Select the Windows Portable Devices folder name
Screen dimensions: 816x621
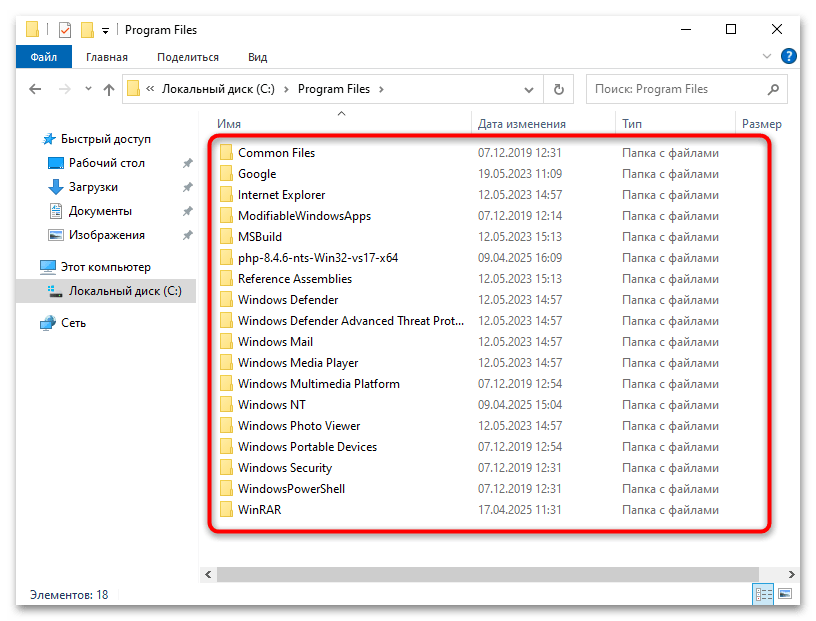point(307,447)
